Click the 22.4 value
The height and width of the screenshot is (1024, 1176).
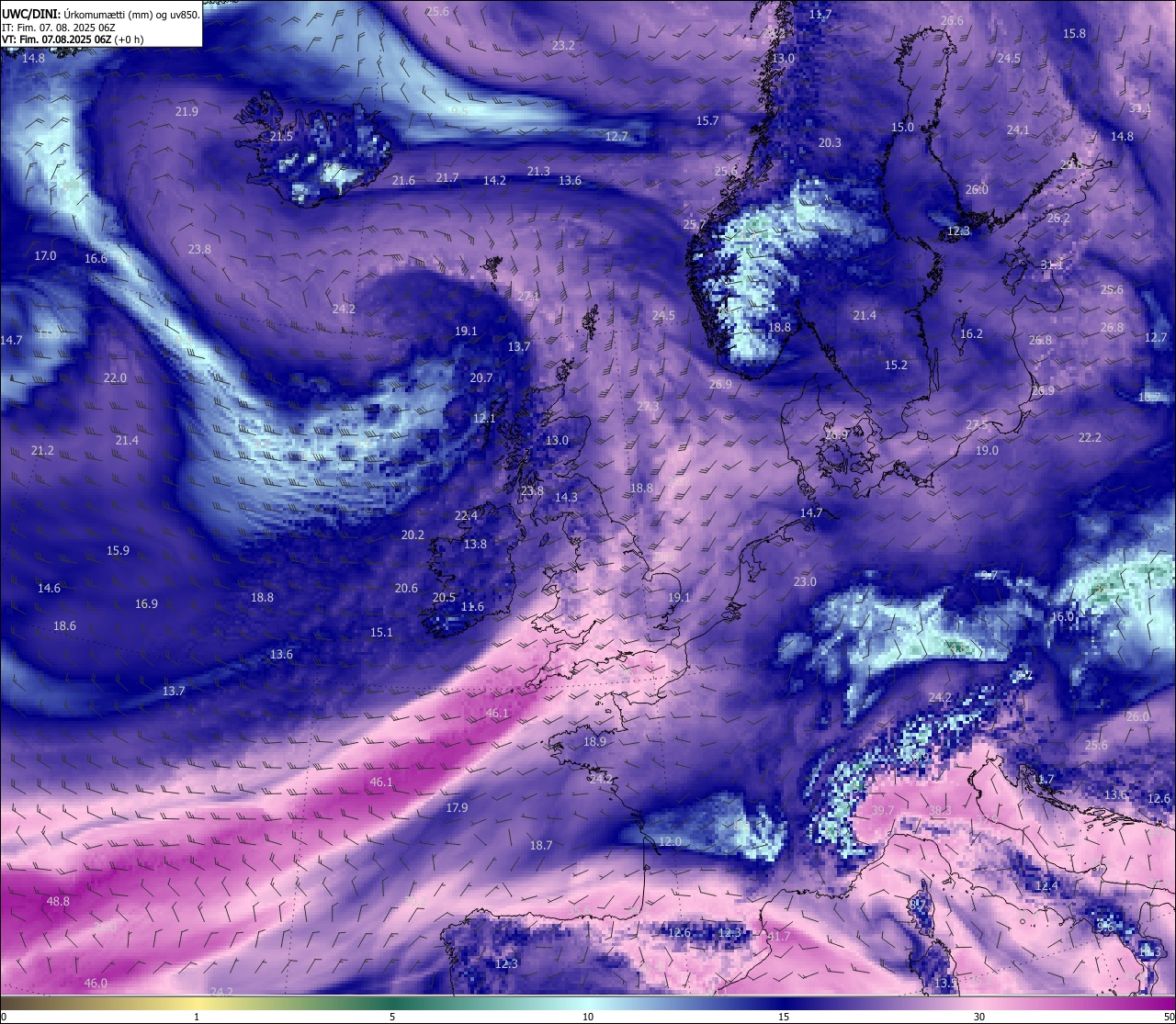coord(466,516)
